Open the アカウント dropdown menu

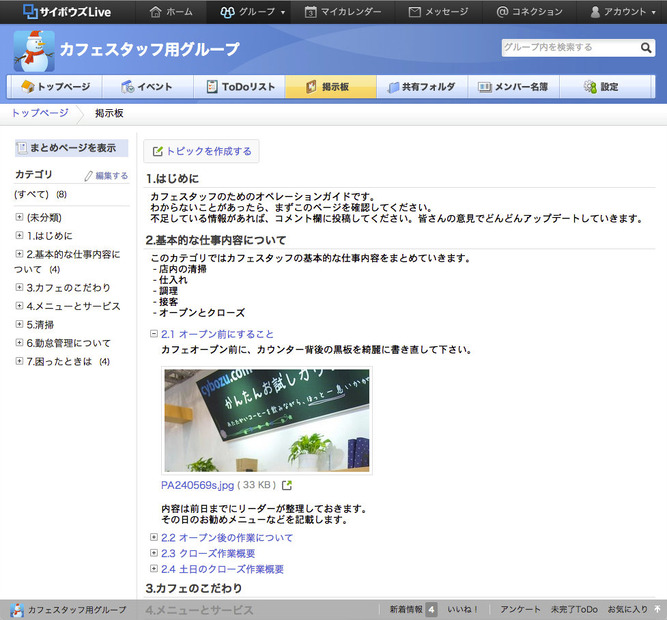[623, 12]
